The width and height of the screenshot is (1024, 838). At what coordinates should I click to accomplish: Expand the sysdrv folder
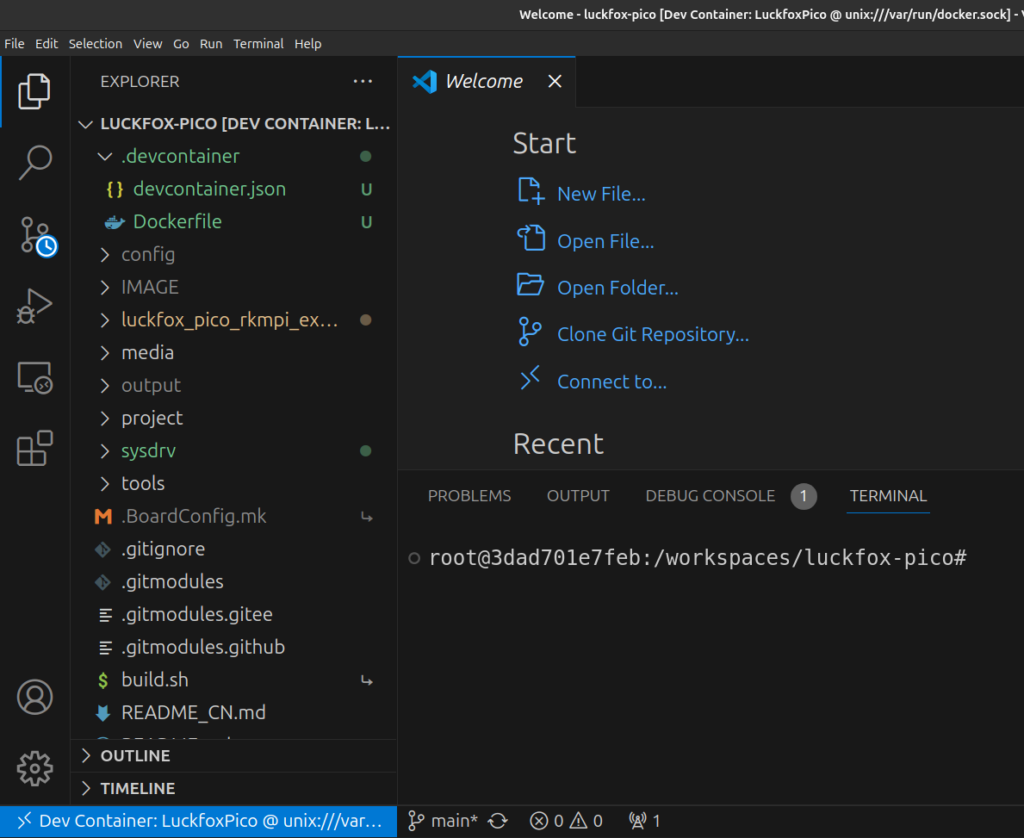pos(104,451)
